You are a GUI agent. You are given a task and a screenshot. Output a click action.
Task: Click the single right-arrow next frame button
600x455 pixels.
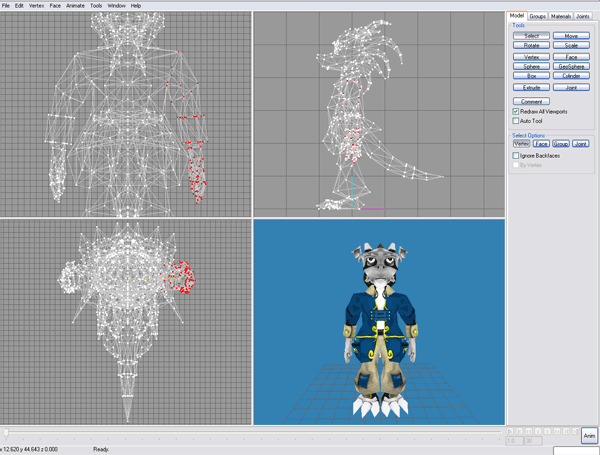547,431
